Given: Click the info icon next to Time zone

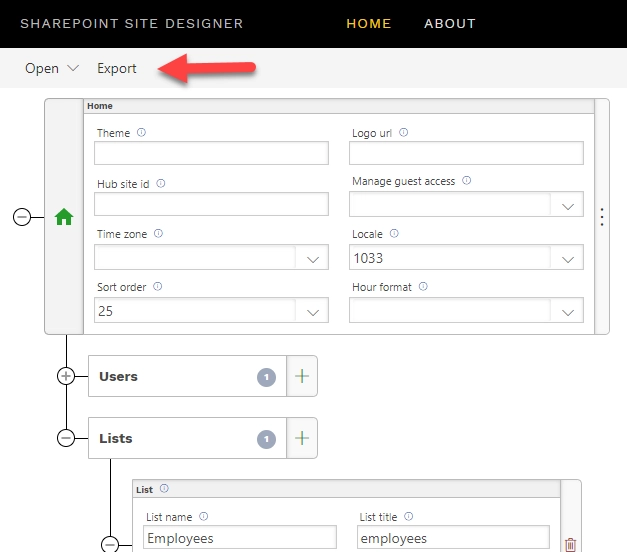Looking at the screenshot, I should pos(158,233).
